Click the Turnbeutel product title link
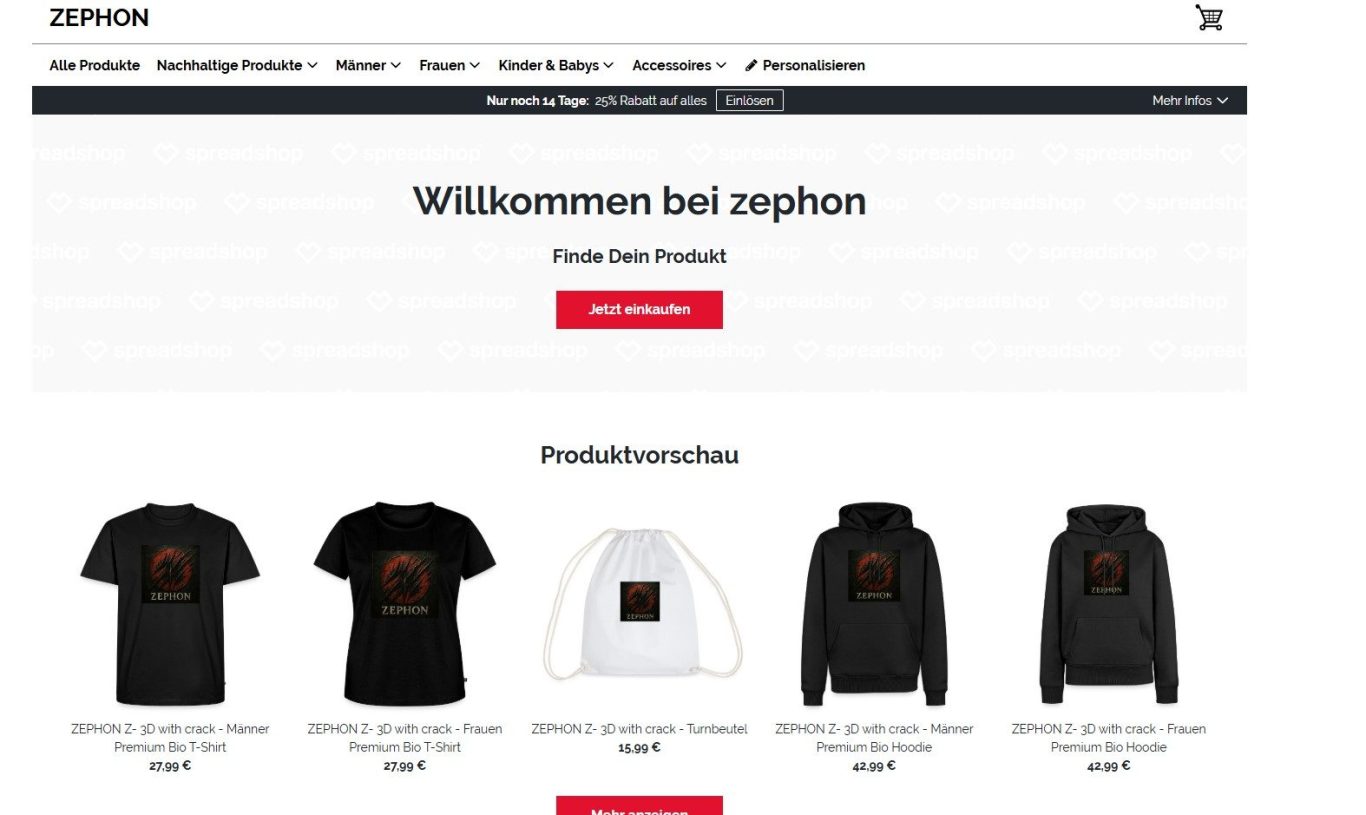The image size is (1366, 815). click(x=639, y=729)
